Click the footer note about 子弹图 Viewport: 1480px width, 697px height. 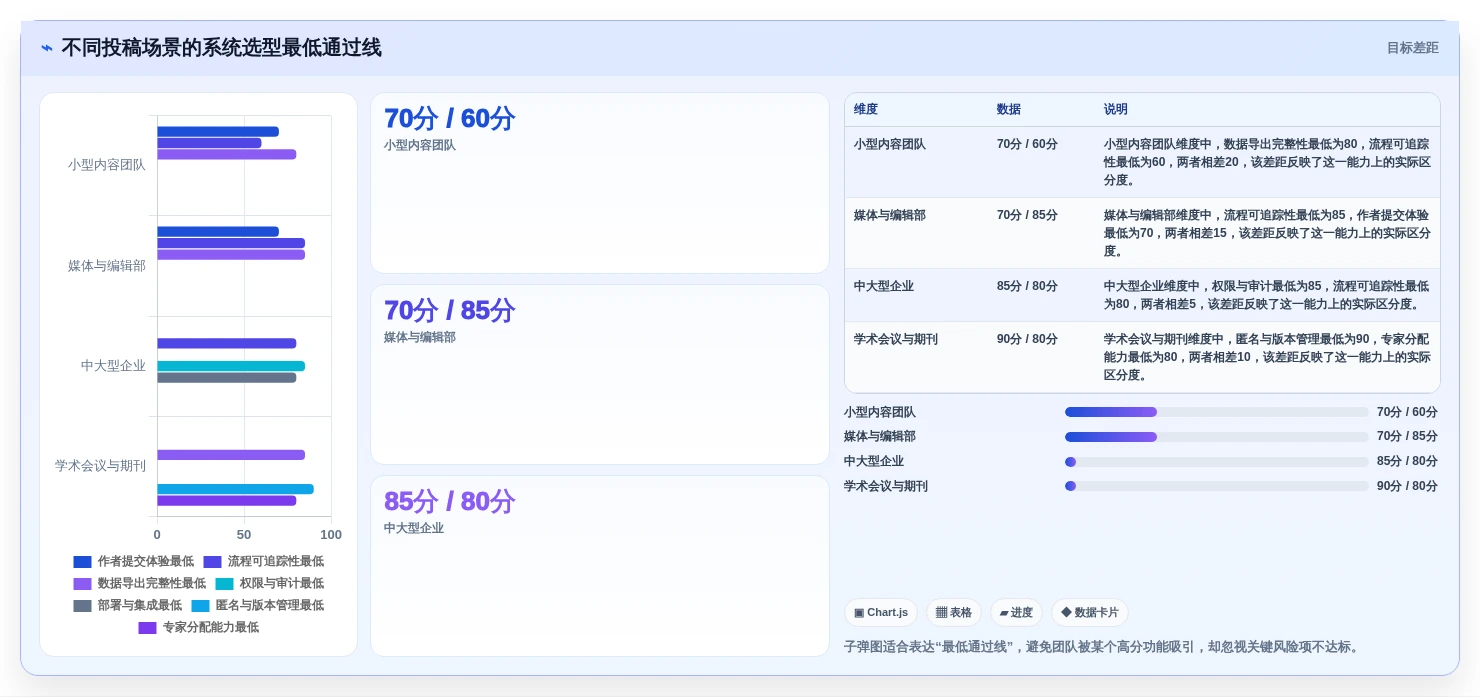pyautogui.click(x=1104, y=647)
